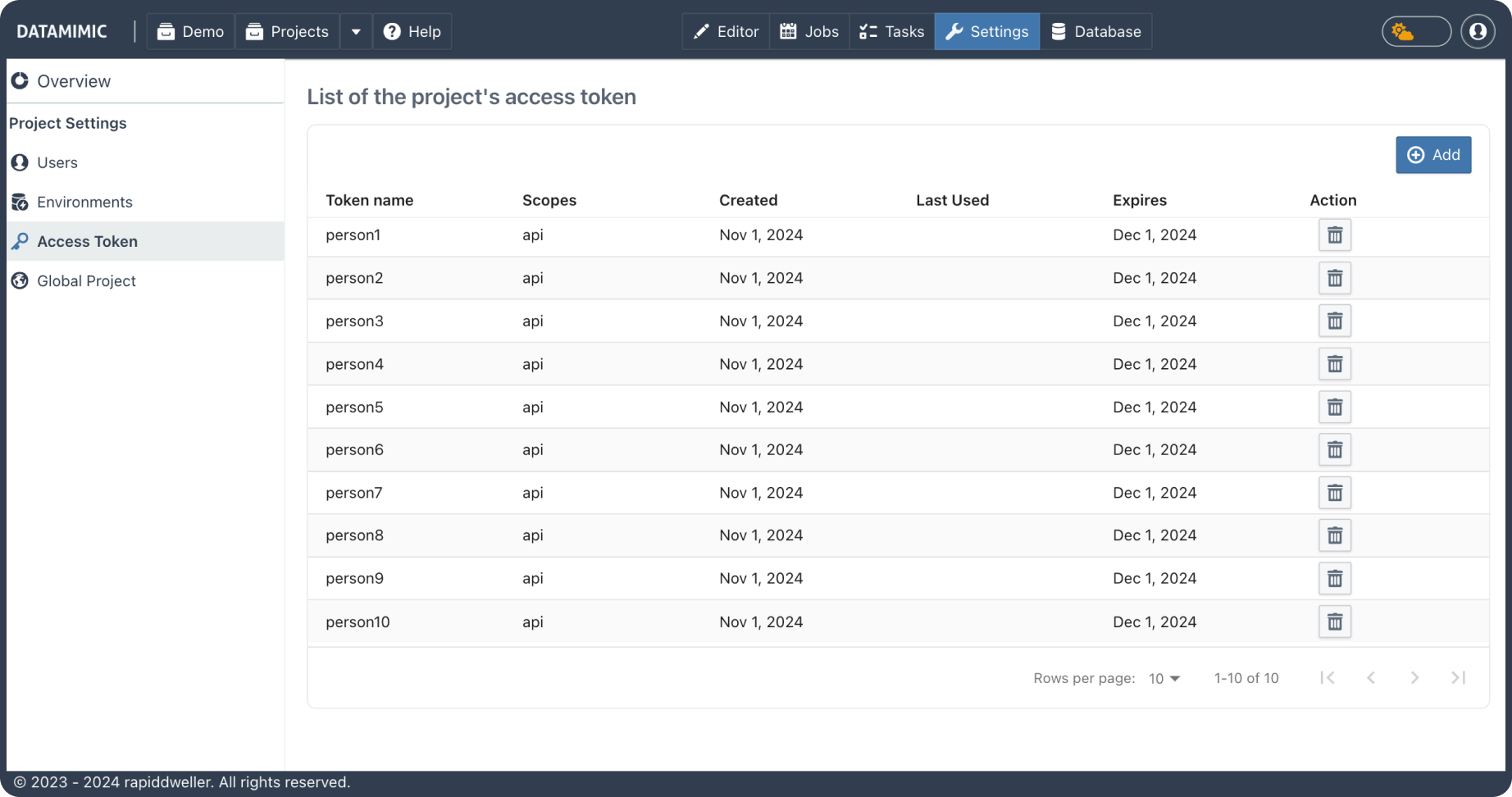Go to last page of tokens

pyautogui.click(x=1458, y=678)
